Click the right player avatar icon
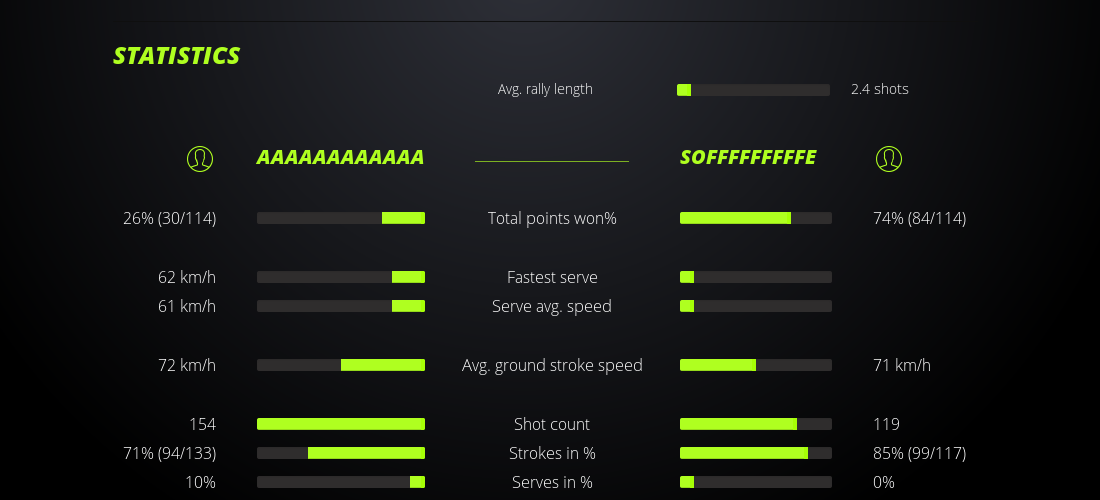 pyautogui.click(x=888, y=159)
